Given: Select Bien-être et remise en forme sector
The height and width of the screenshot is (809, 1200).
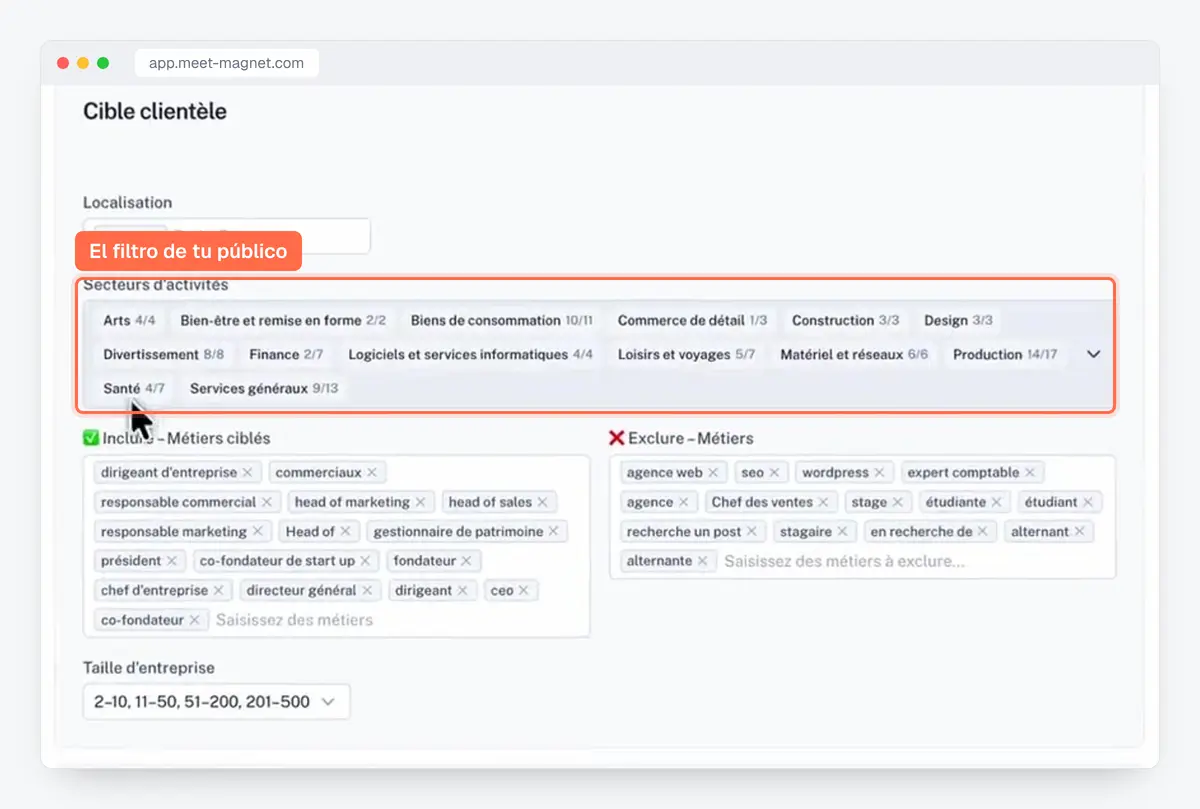Looking at the screenshot, I should pos(283,320).
